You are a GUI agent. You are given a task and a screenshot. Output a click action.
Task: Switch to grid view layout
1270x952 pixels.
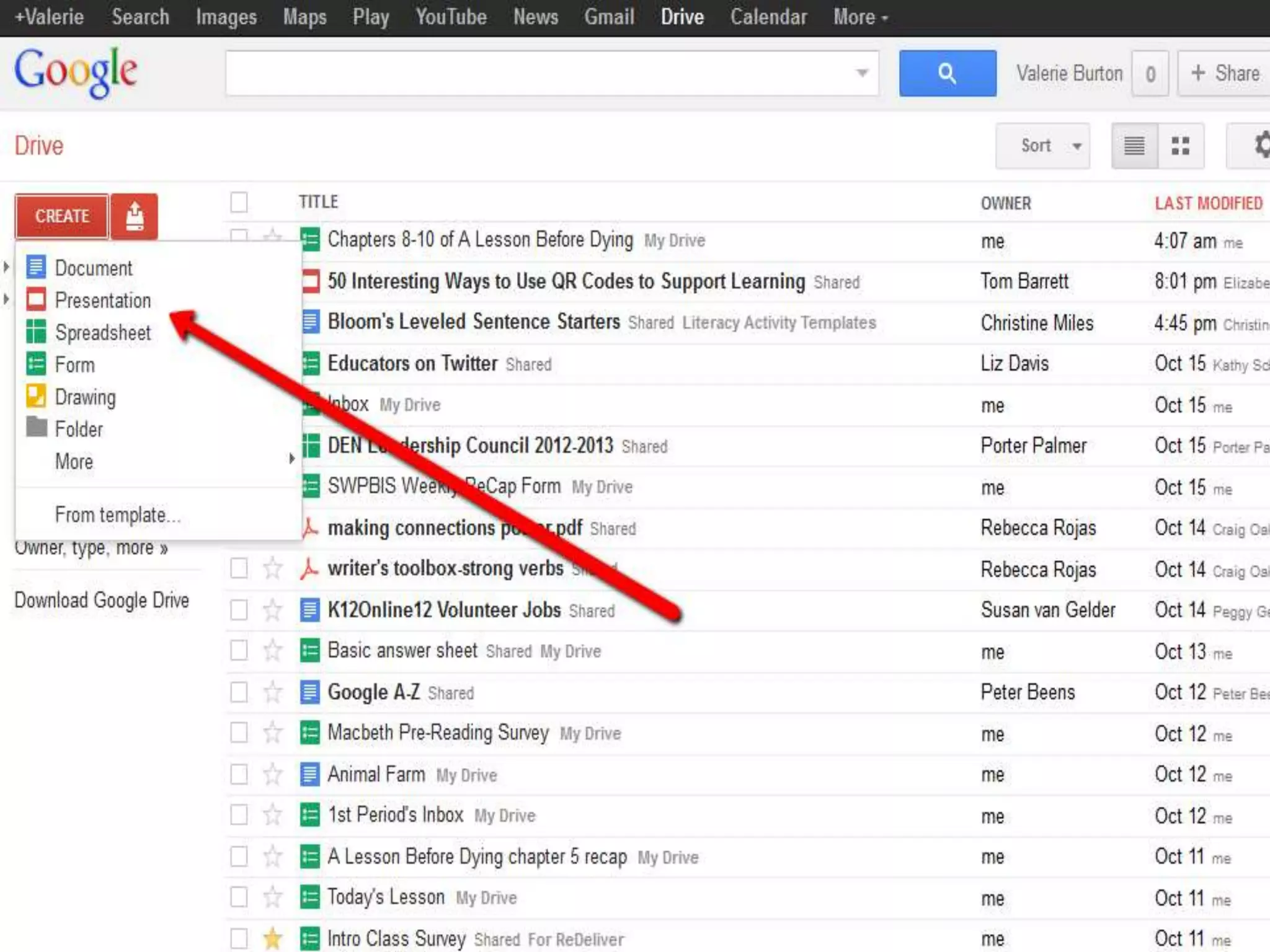(1180, 146)
